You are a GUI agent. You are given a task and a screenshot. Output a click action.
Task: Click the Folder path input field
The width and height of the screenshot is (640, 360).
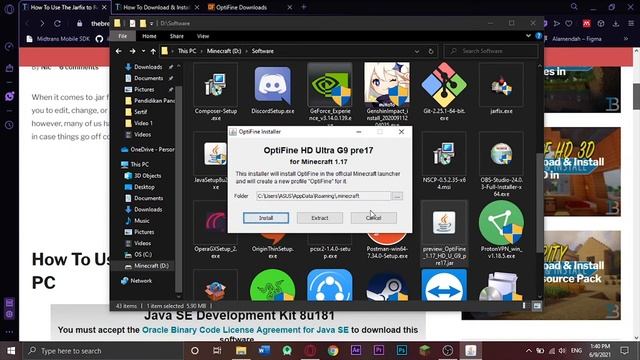tap(323, 196)
